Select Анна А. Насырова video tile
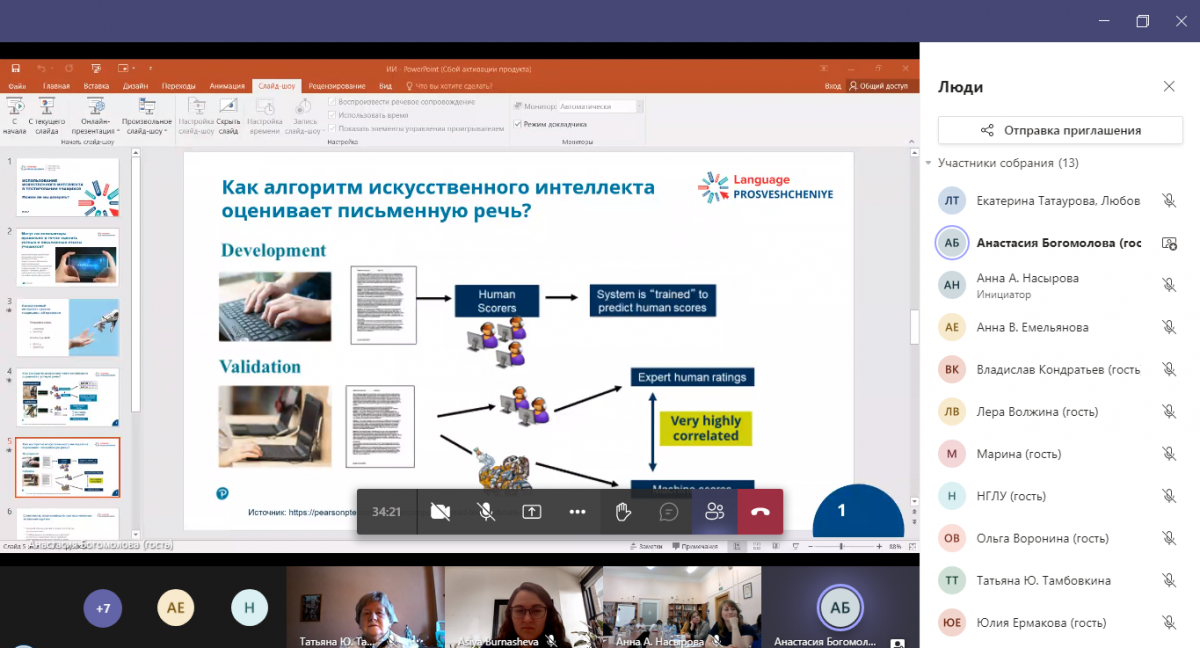 [x=682, y=607]
